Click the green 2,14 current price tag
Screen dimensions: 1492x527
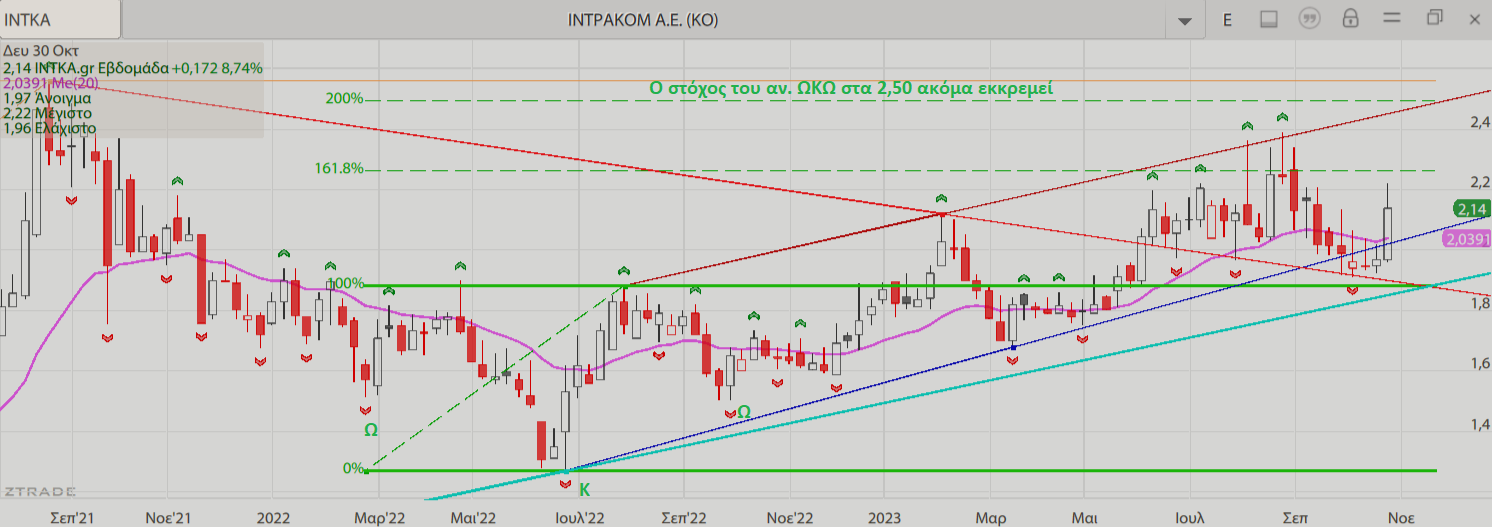[1470, 209]
